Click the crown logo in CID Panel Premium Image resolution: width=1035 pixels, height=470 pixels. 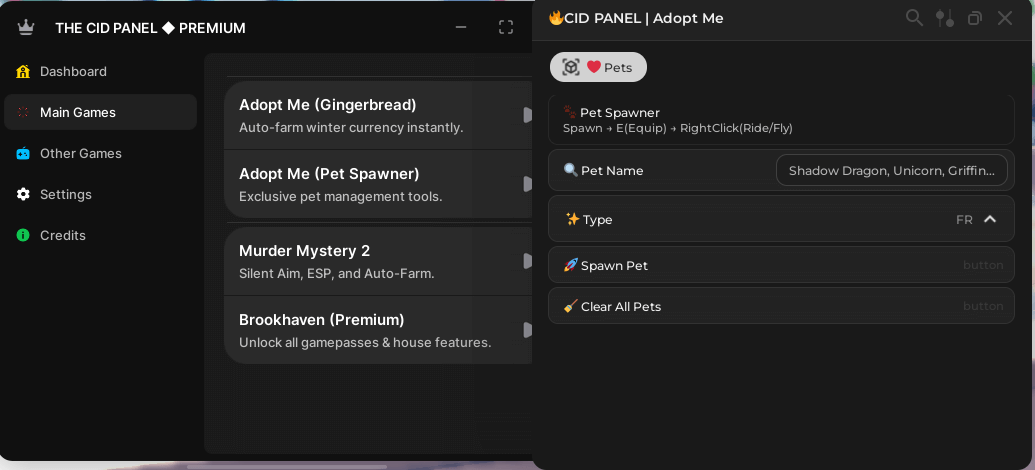(25, 27)
